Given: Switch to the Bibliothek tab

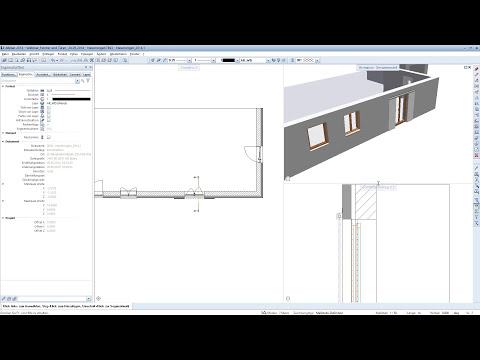Looking at the screenshot, I should tap(60, 75).
